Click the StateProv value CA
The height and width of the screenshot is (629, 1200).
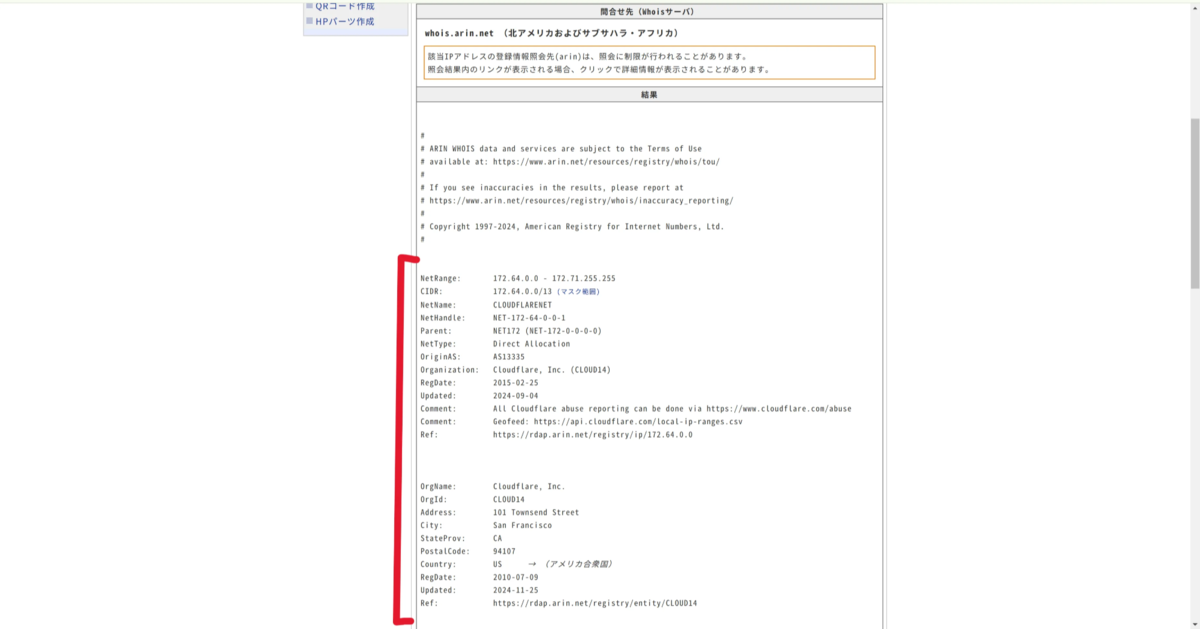pyautogui.click(x=498, y=538)
